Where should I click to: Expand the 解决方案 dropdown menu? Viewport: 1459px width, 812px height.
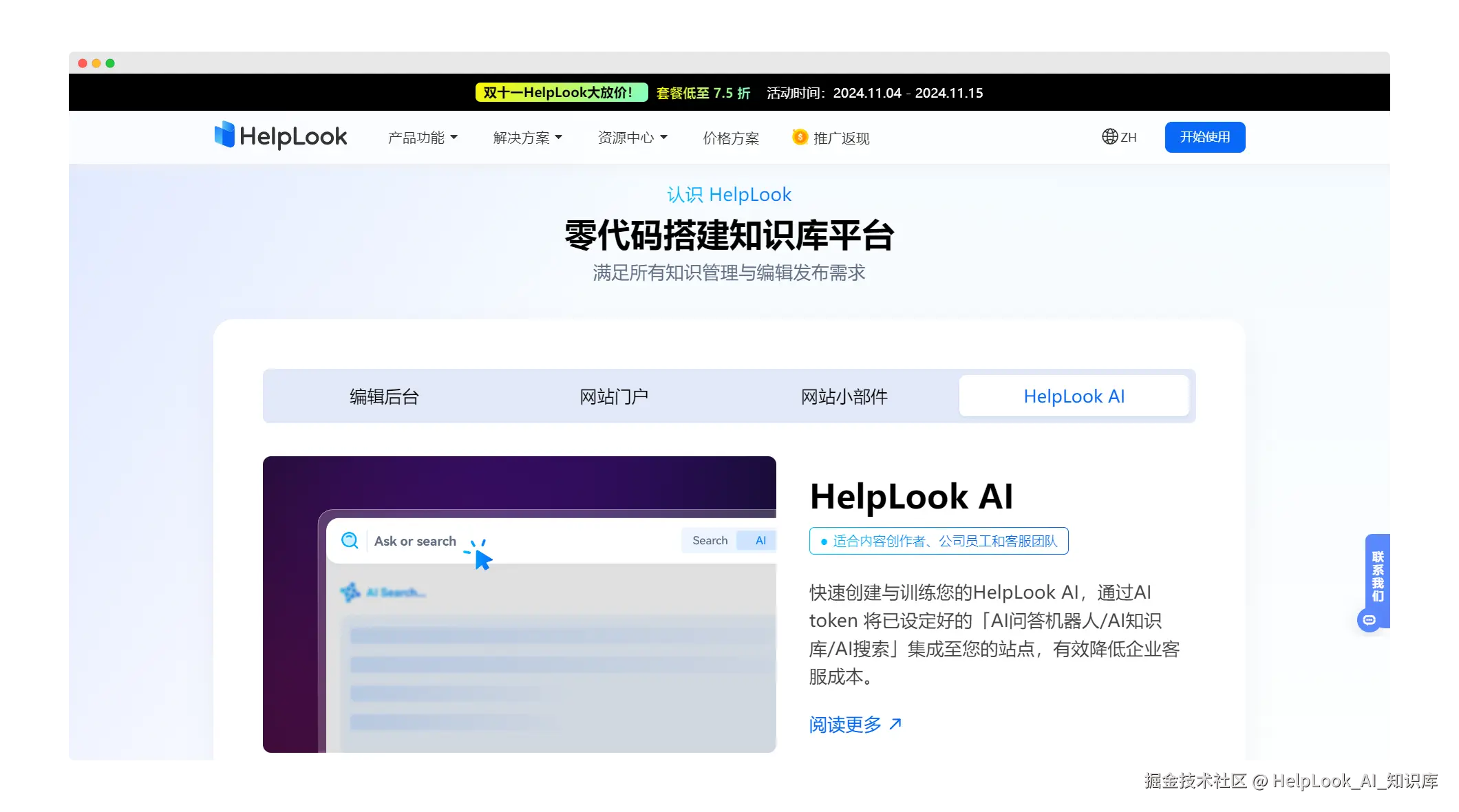click(527, 138)
